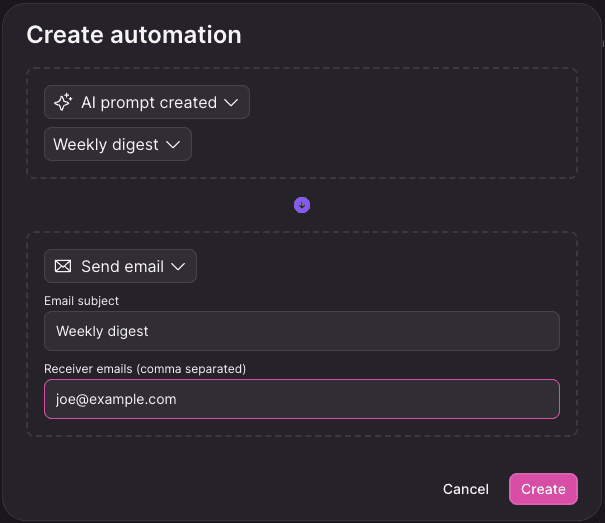Expand the chevron next to AI prompt created

pyautogui.click(x=231, y=103)
